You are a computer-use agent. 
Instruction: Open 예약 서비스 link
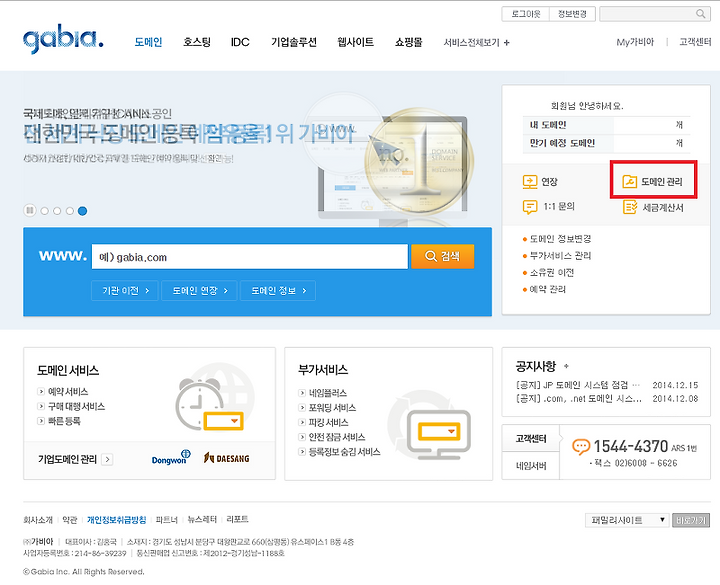[x=68, y=392]
